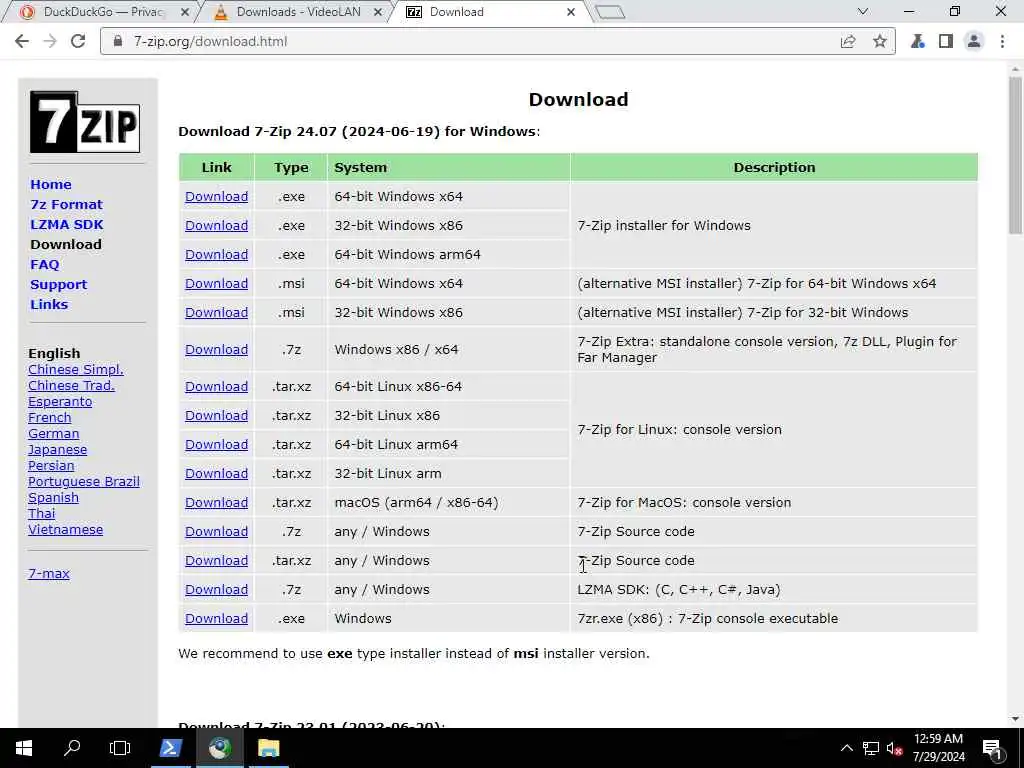Viewport: 1024px width, 768px height.
Task: Open PowerShell from the taskbar
Action: tap(170, 748)
